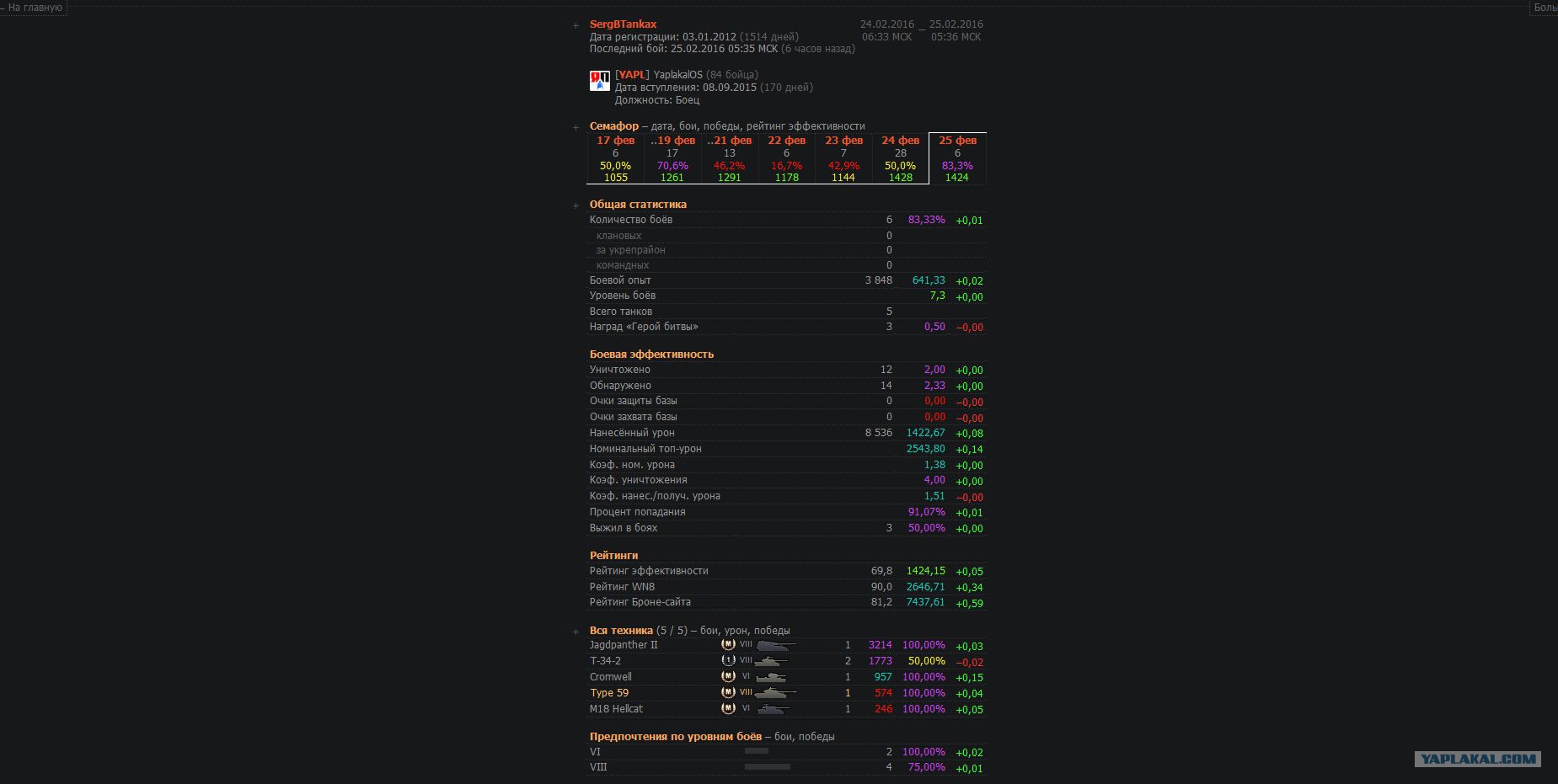The image size is (1558, 784).
Task: Click the Type 59 tank name
Action: pos(609,693)
